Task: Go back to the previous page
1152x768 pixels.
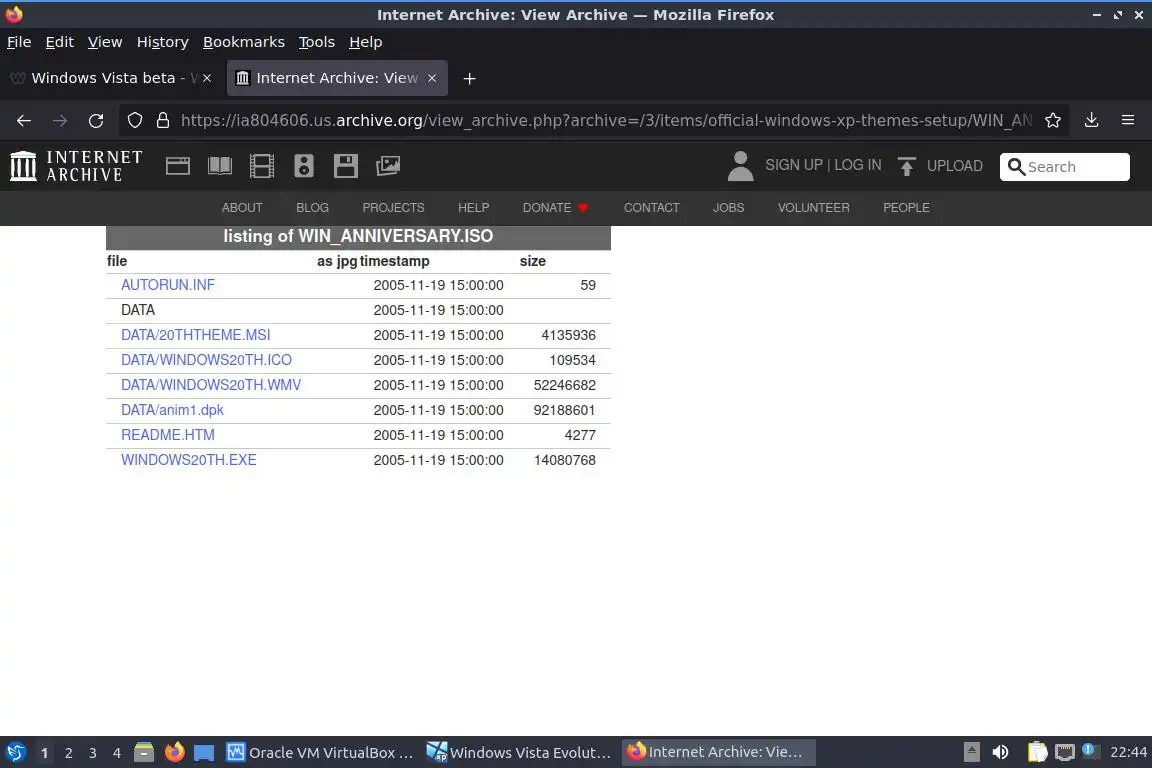Action: 24,121
